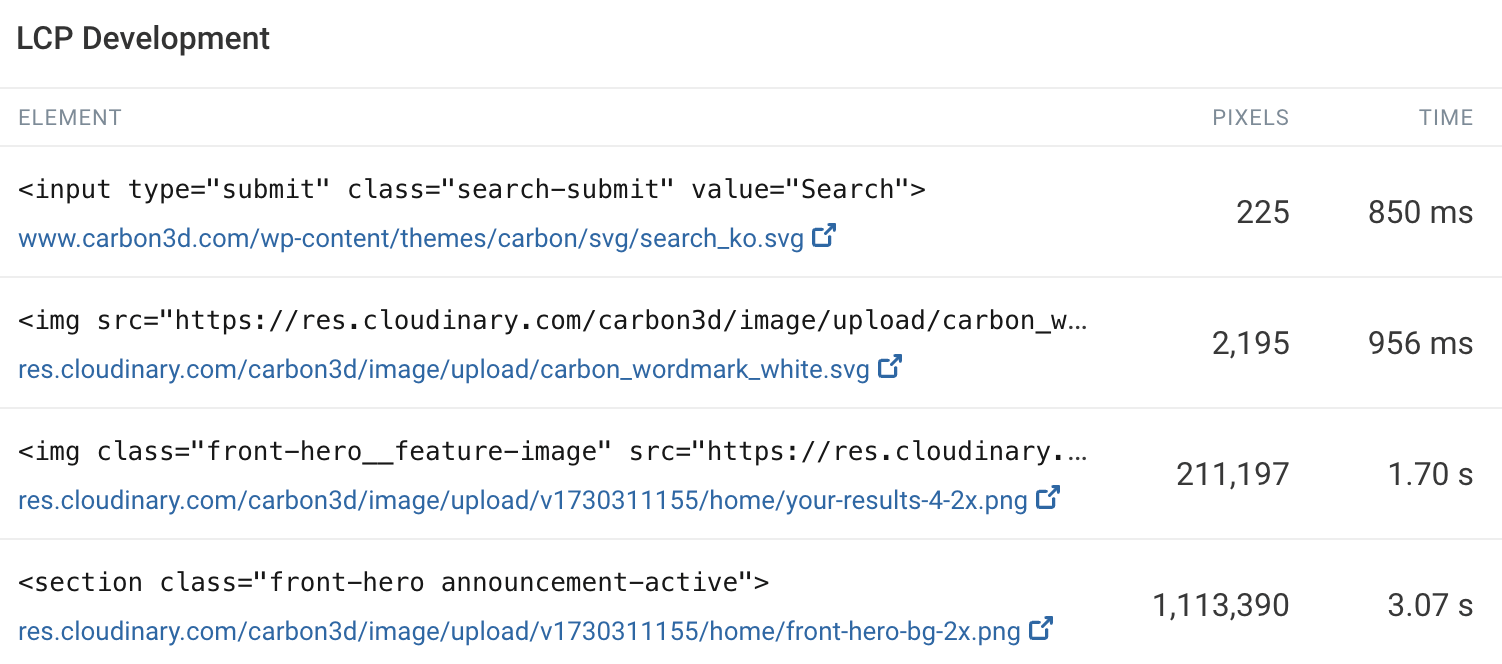Open the carbon_wordmark_white.svg URL link

click(x=444, y=370)
